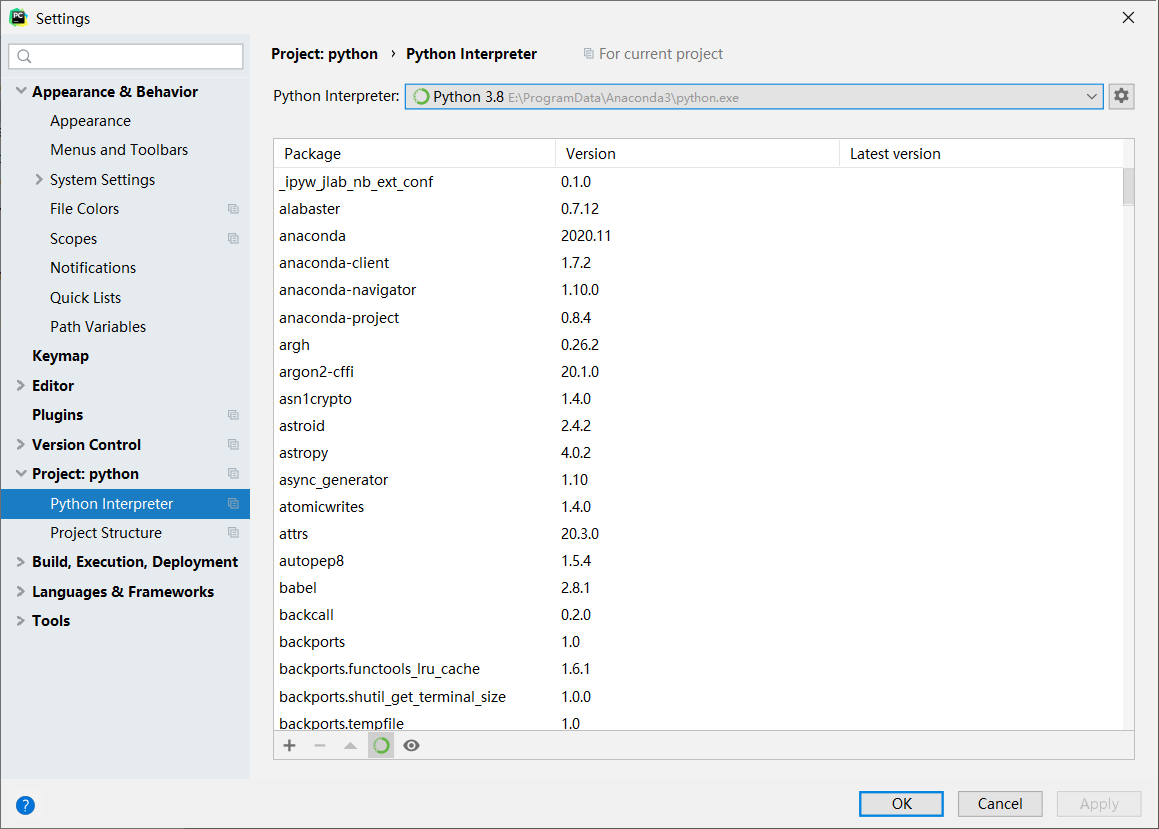Viewport: 1159px width, 829px height.
Task: Select the argon2-cffi package row
Action: (699, 372)
